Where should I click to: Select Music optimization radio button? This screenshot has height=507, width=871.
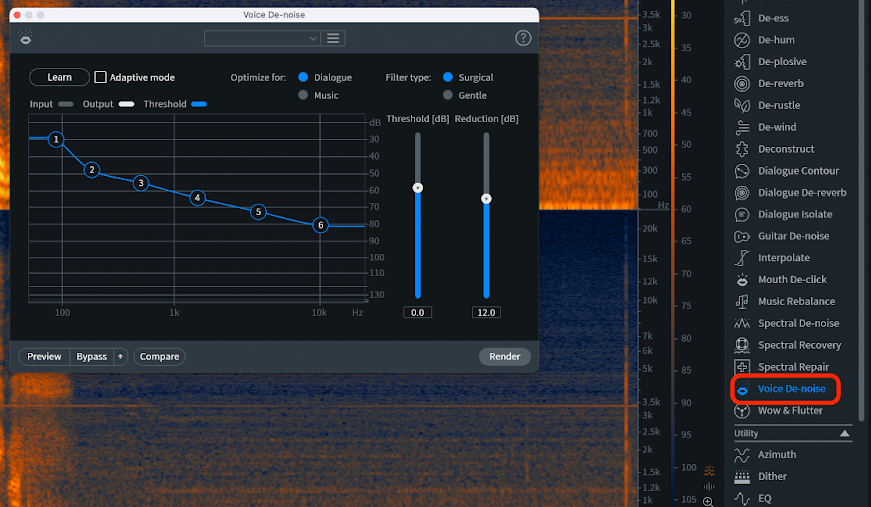(x=303, y=95)
